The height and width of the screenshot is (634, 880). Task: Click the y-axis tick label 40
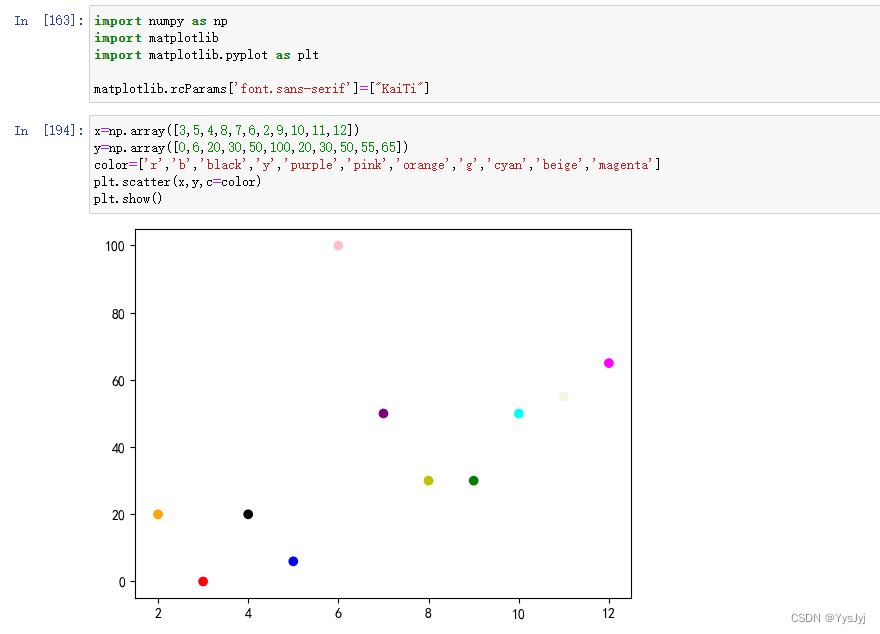[x=118, y=448]
